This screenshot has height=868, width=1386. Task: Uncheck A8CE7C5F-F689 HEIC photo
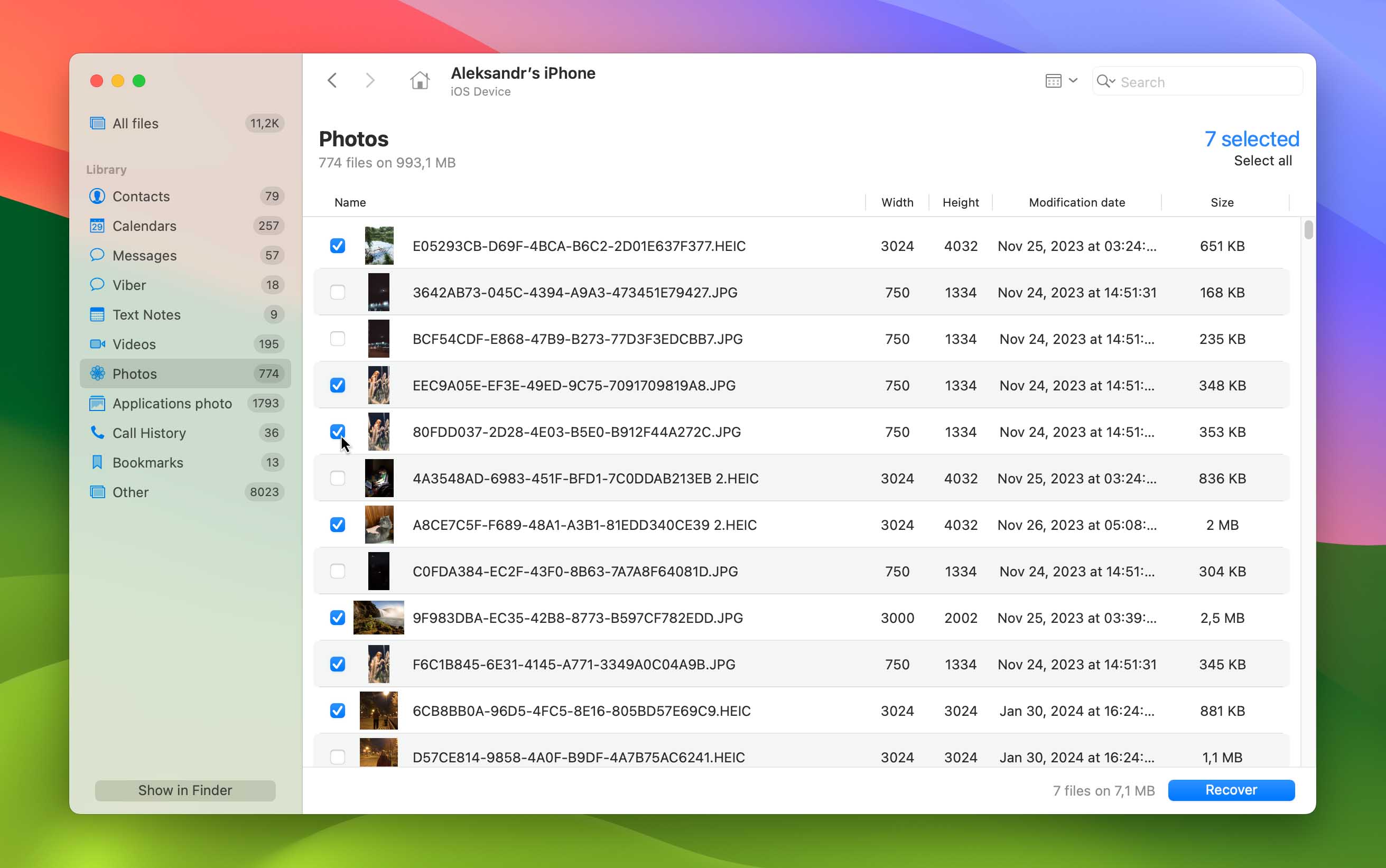click(338, 524)
